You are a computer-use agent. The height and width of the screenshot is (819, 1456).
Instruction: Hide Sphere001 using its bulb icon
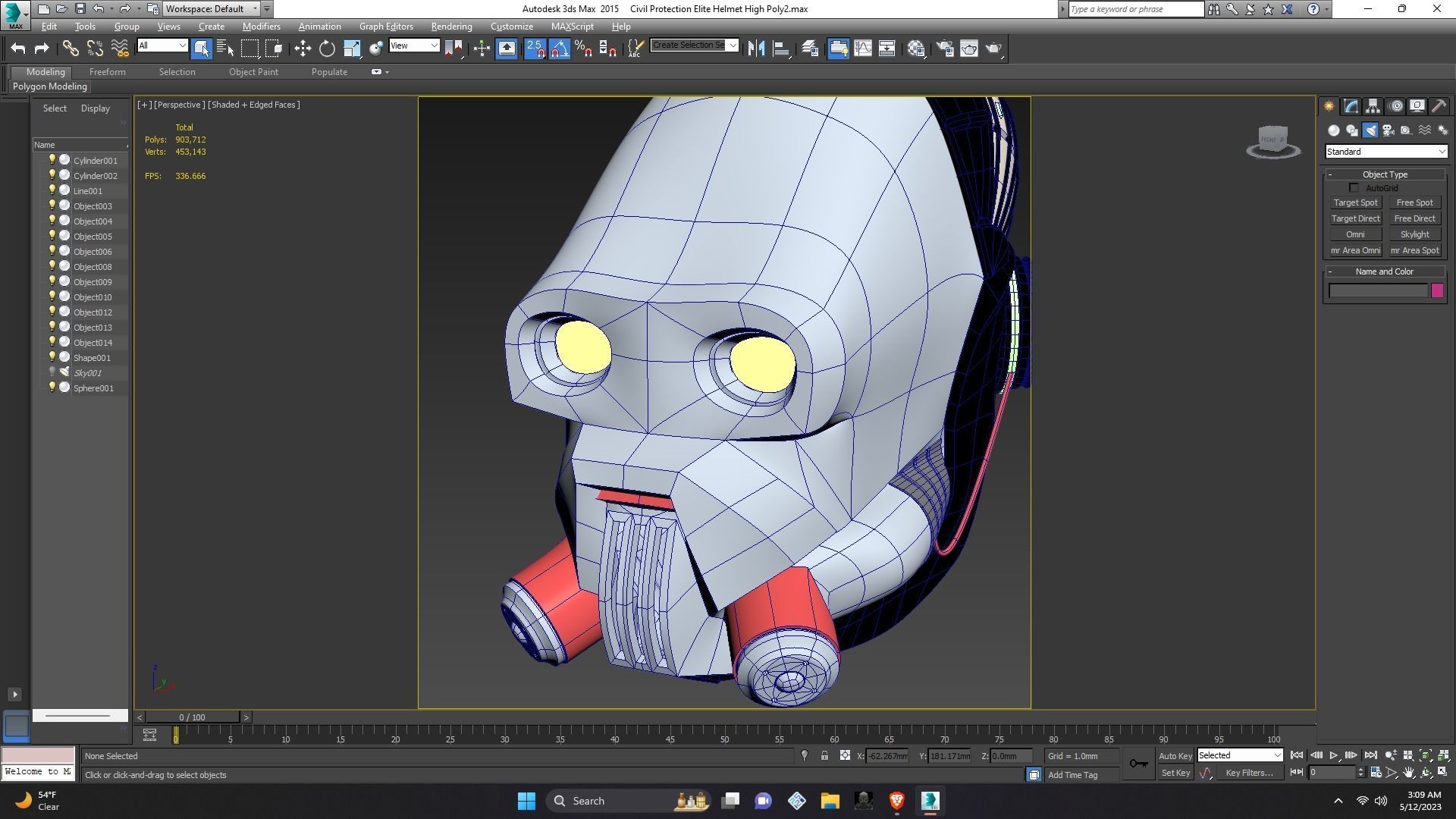click(52, 388)
